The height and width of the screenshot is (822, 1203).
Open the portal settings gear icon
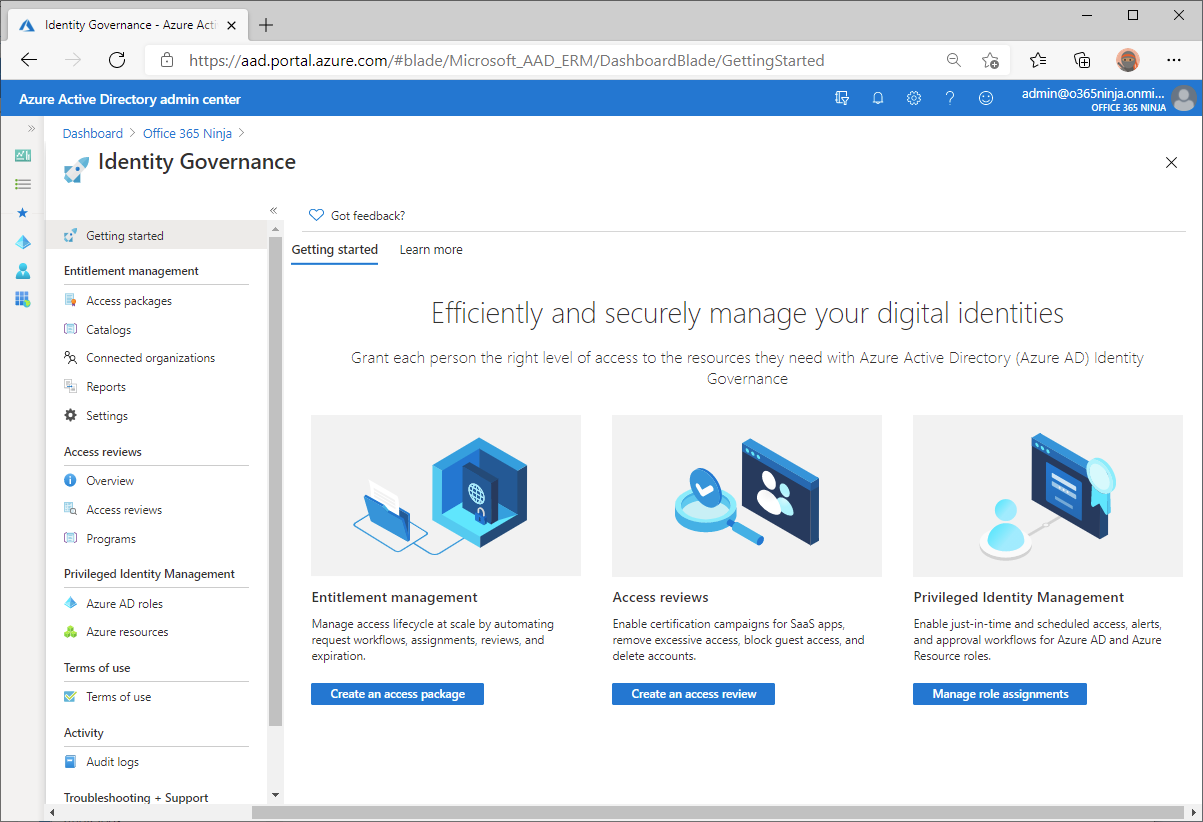tap(913, 97)
